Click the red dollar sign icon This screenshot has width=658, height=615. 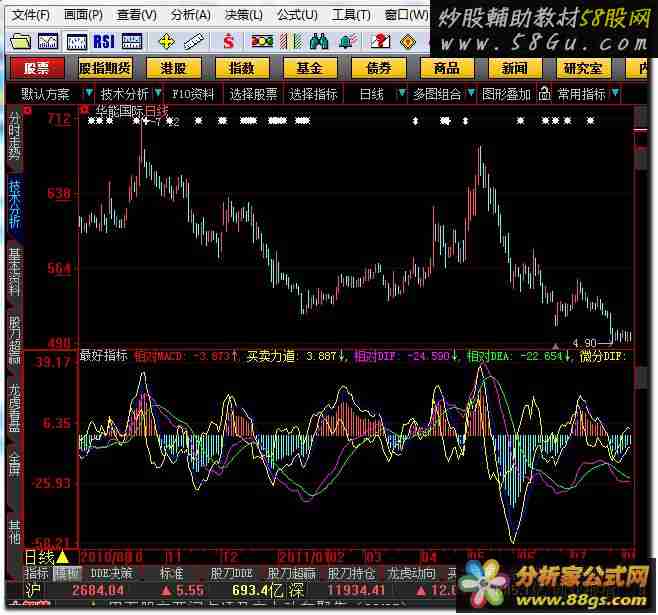229,41
